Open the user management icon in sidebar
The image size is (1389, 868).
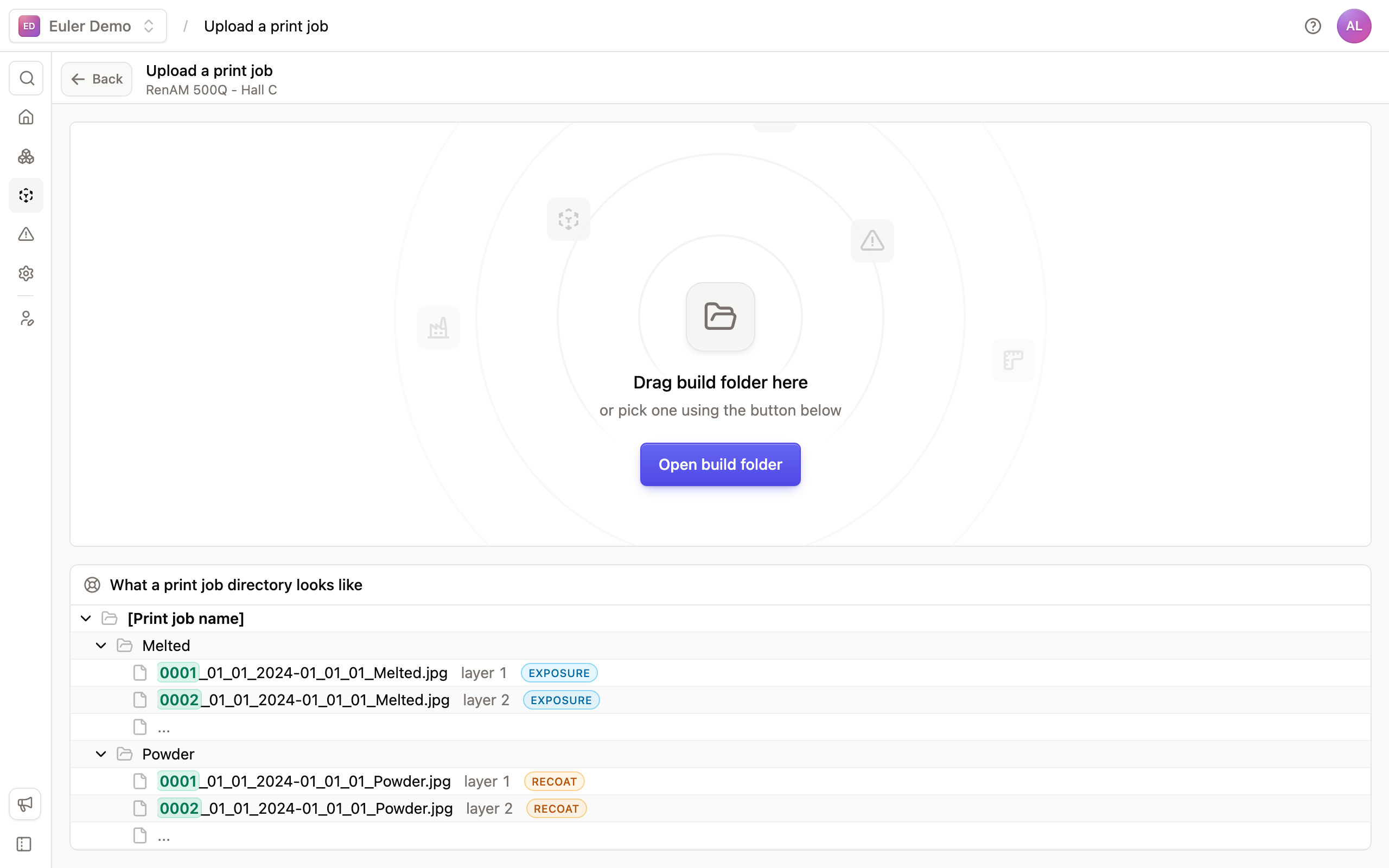tap(27, 318)
